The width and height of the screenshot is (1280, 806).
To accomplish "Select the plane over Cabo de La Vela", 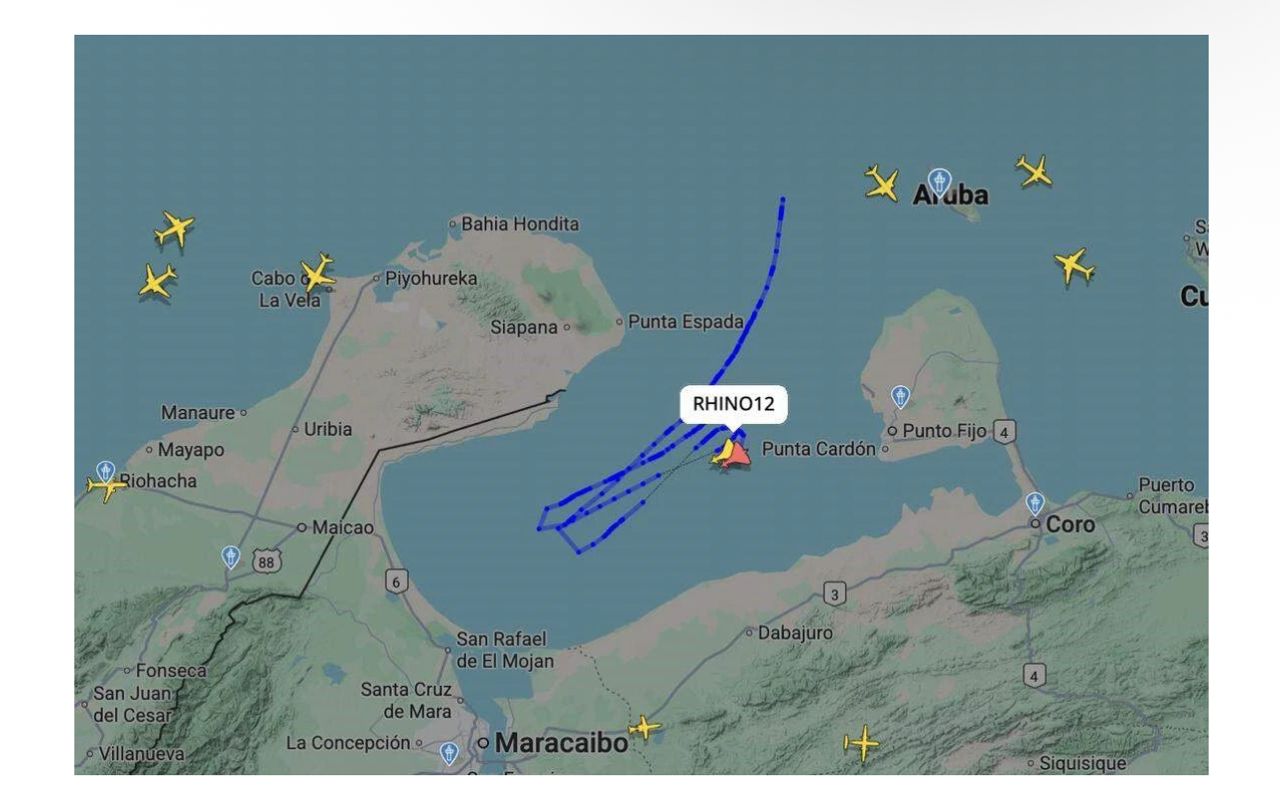I will (317, 273).
